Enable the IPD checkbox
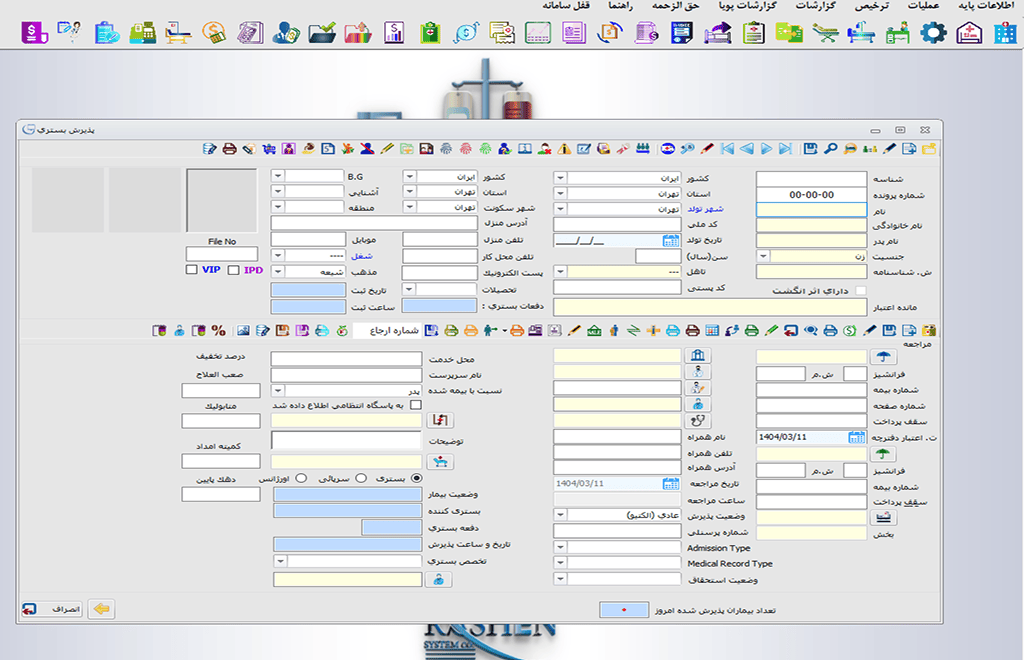Screen dimensions: 1024x660 click(233, 270)
